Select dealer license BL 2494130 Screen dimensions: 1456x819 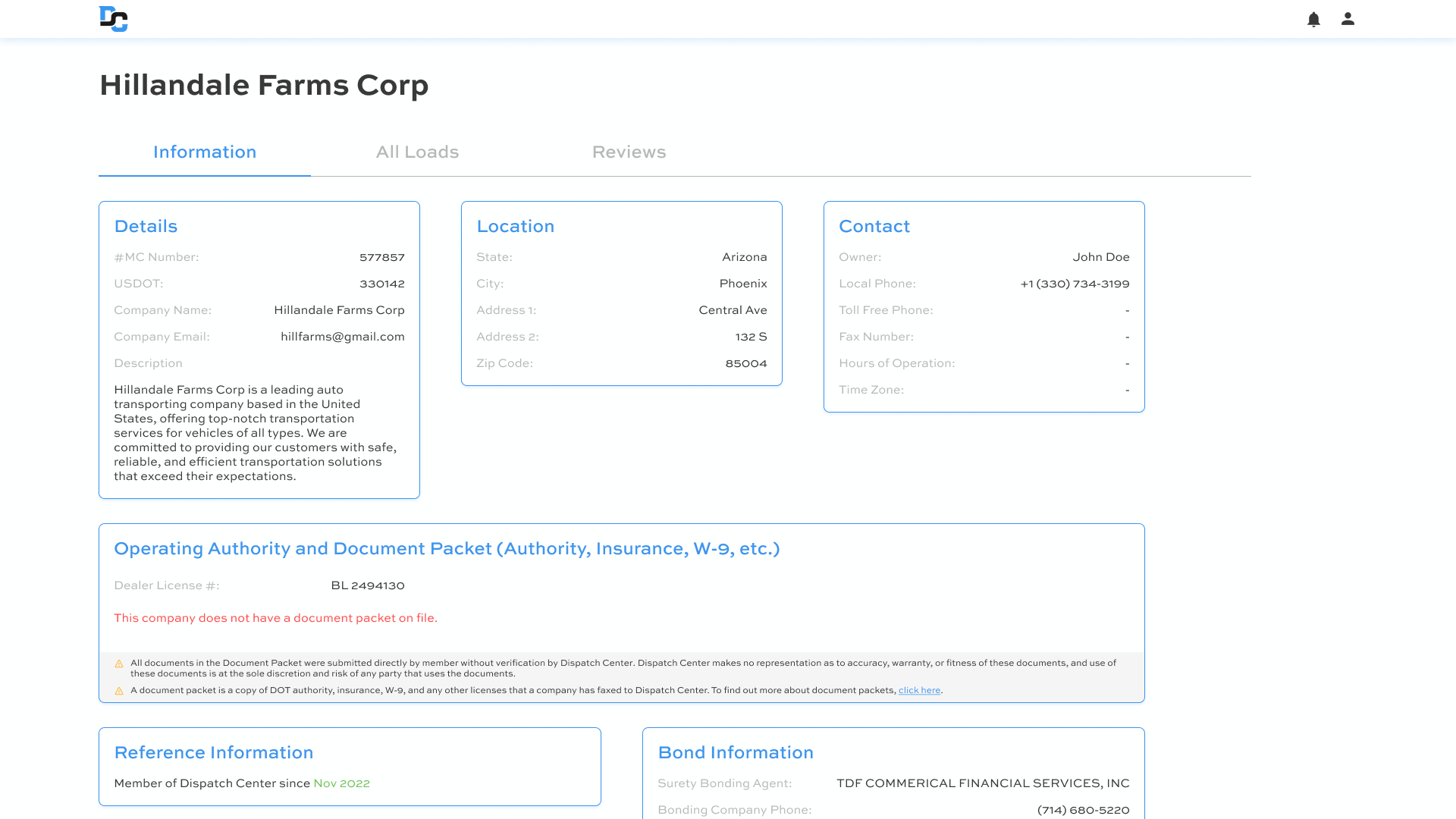(368, 585)
